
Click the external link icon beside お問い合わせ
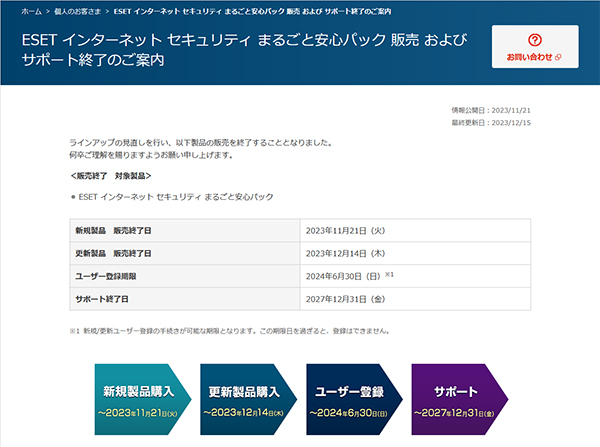click(x=558, y=57)
